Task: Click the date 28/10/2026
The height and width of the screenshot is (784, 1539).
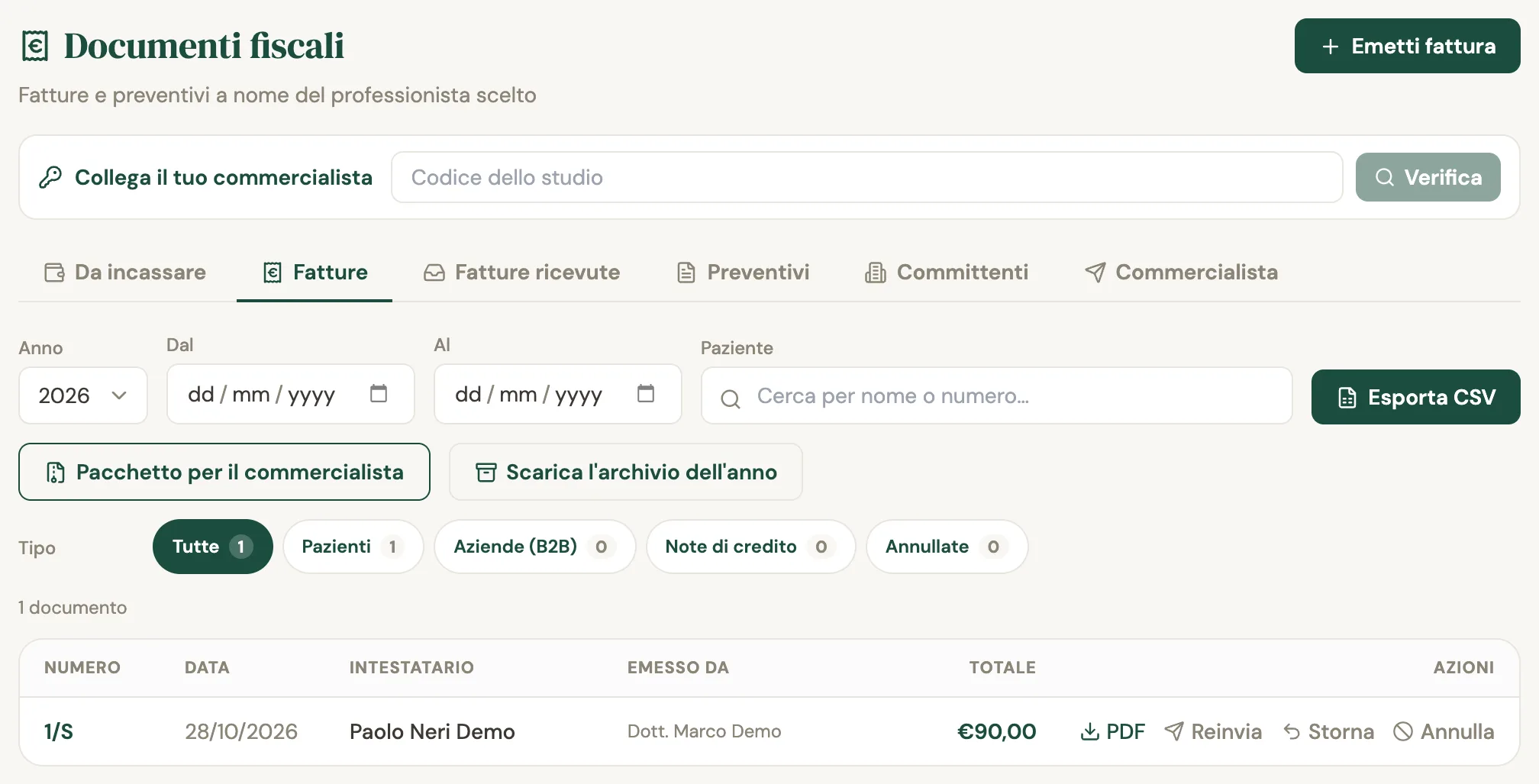Action: (x=241, y=731)
